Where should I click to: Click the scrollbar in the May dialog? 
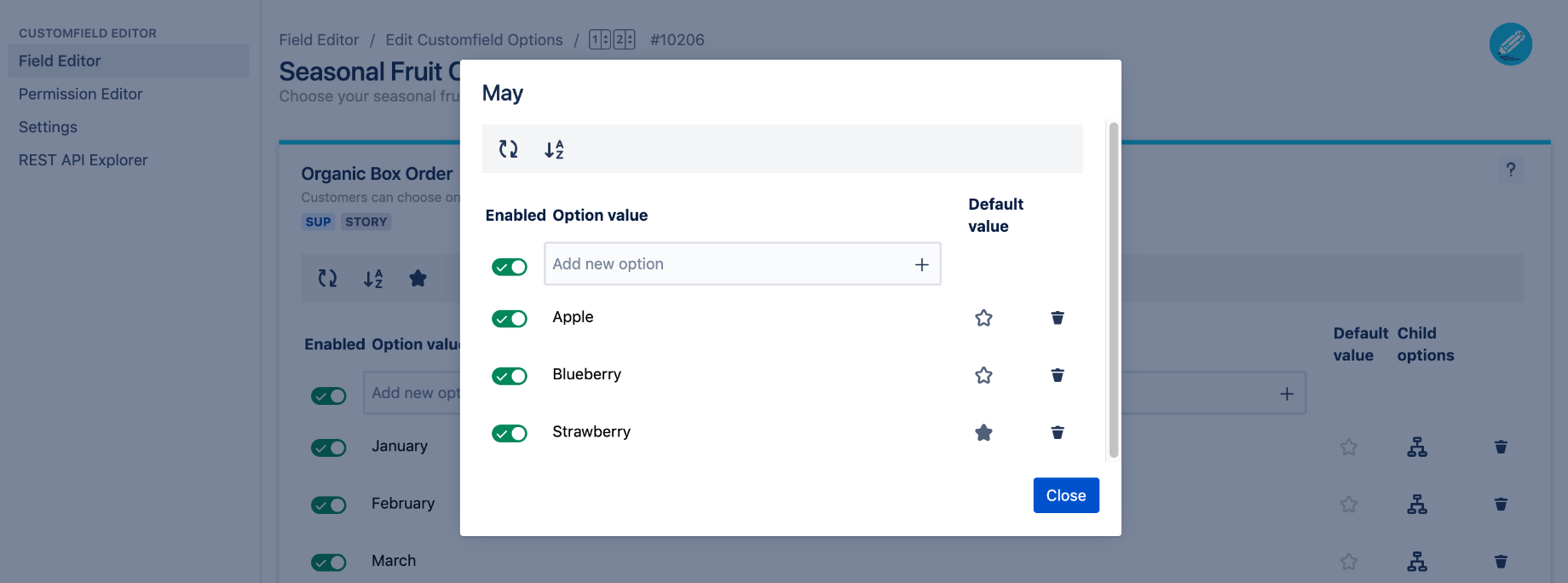pos(1112,290)
